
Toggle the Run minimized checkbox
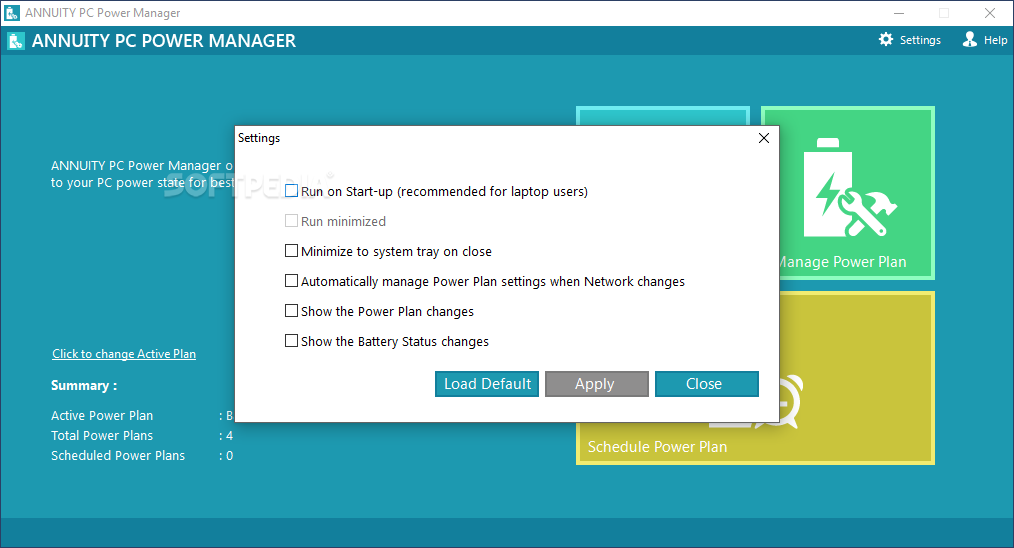point(292,221)
